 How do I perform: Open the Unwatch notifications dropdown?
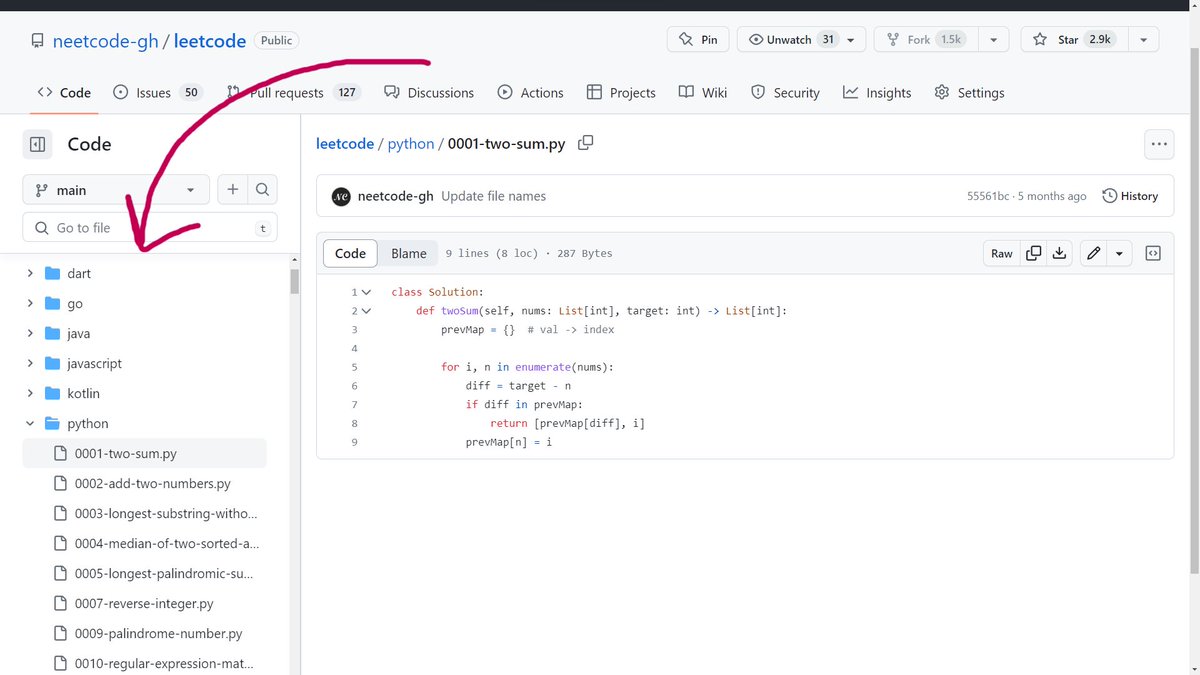point(801,40)
